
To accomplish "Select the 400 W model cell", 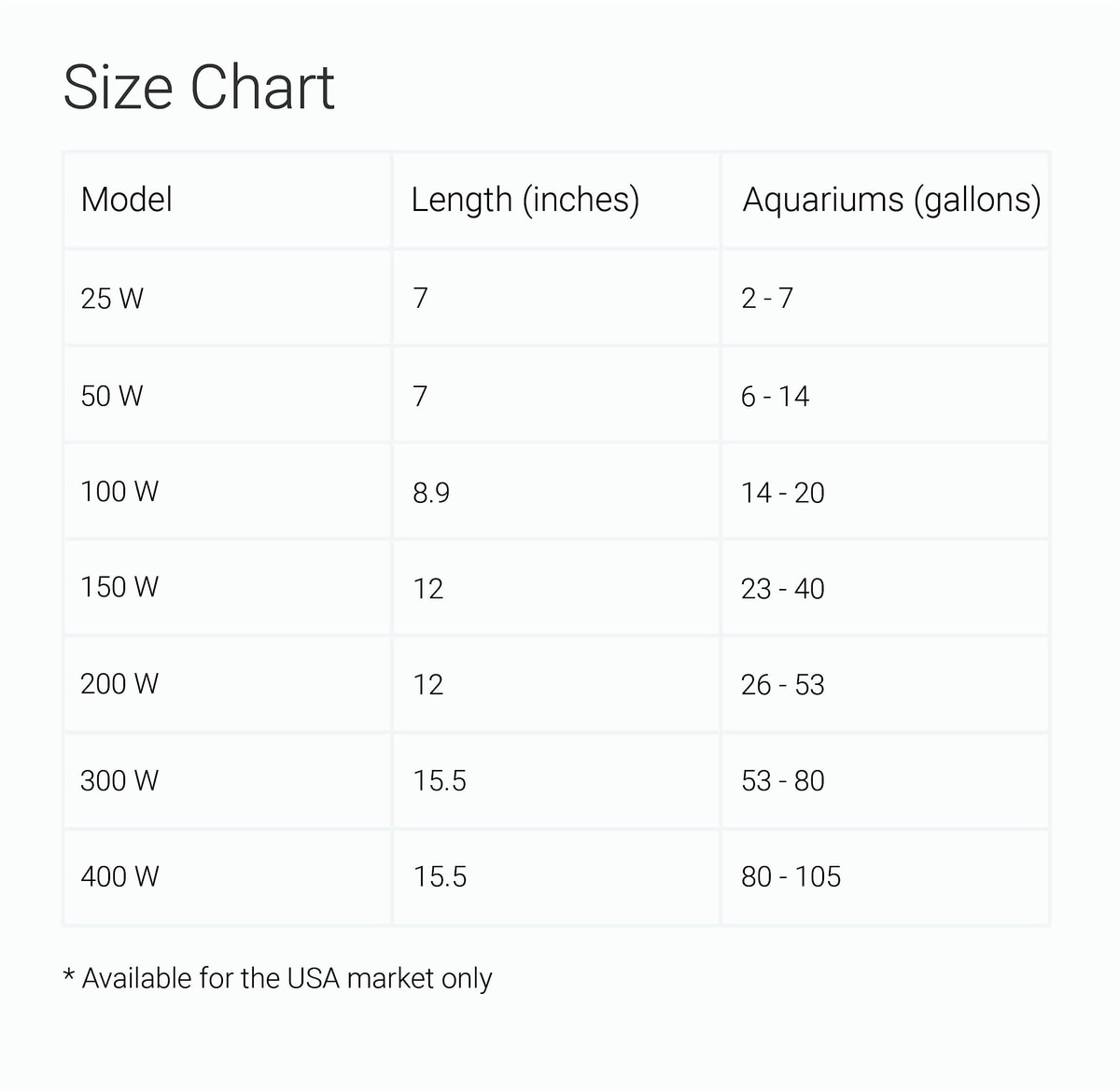I will 119,876.
